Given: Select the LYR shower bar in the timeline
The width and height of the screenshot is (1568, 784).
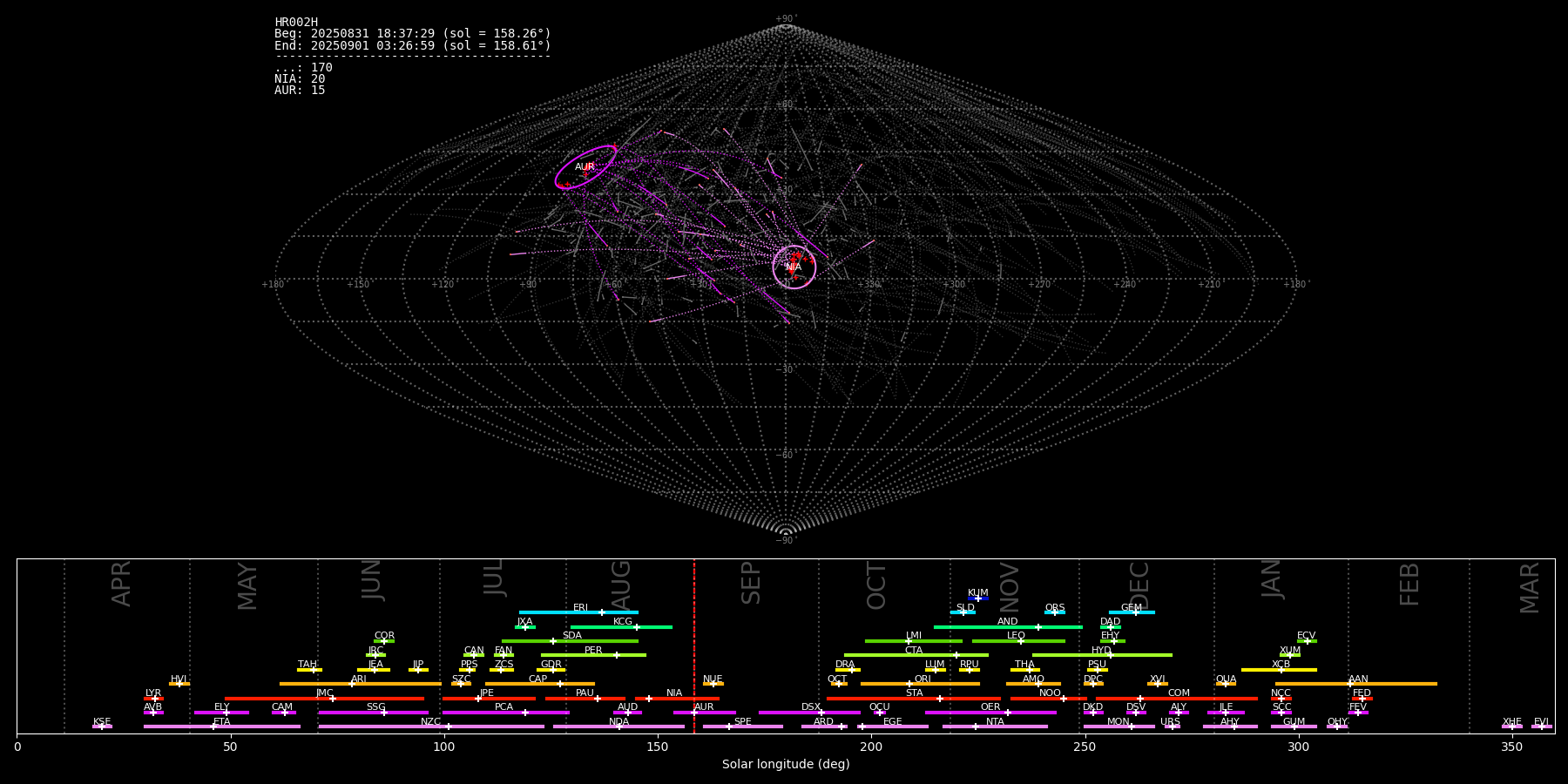Looking at the screenshot, I should tap(153, 699).
